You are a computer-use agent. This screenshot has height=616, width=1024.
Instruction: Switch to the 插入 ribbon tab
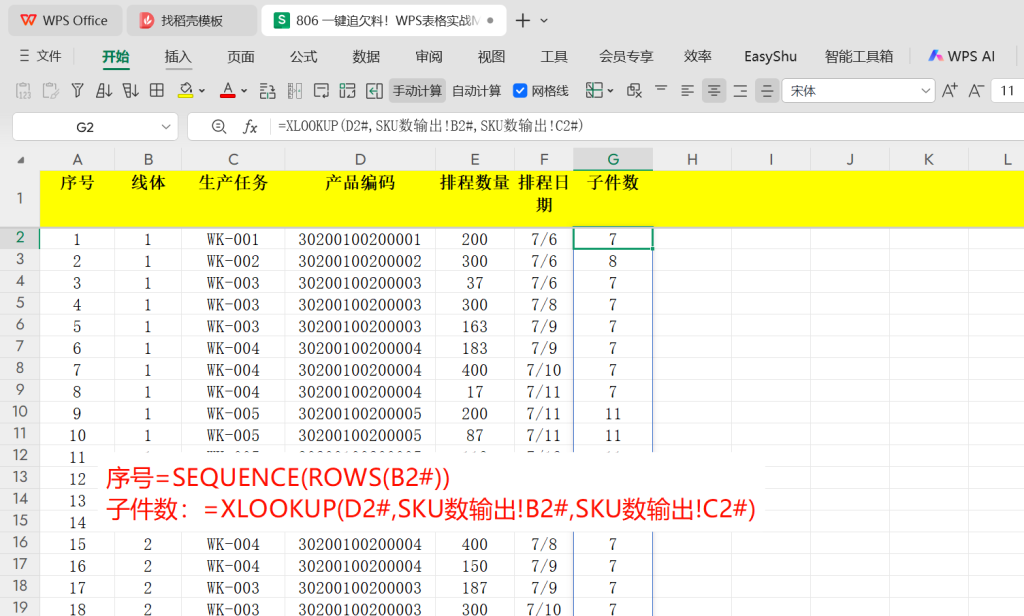click(178, 57)
